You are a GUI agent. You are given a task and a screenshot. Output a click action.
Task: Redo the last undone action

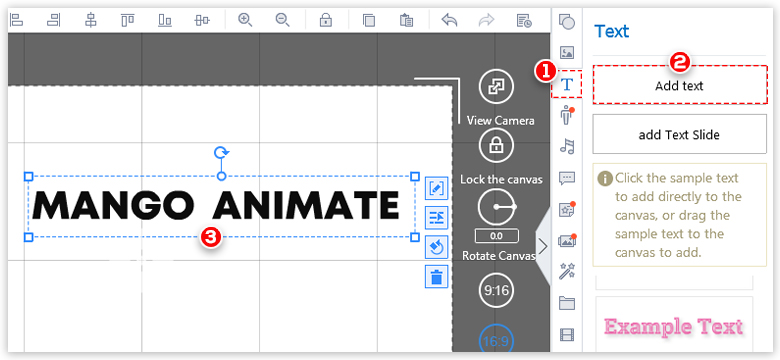486,20
